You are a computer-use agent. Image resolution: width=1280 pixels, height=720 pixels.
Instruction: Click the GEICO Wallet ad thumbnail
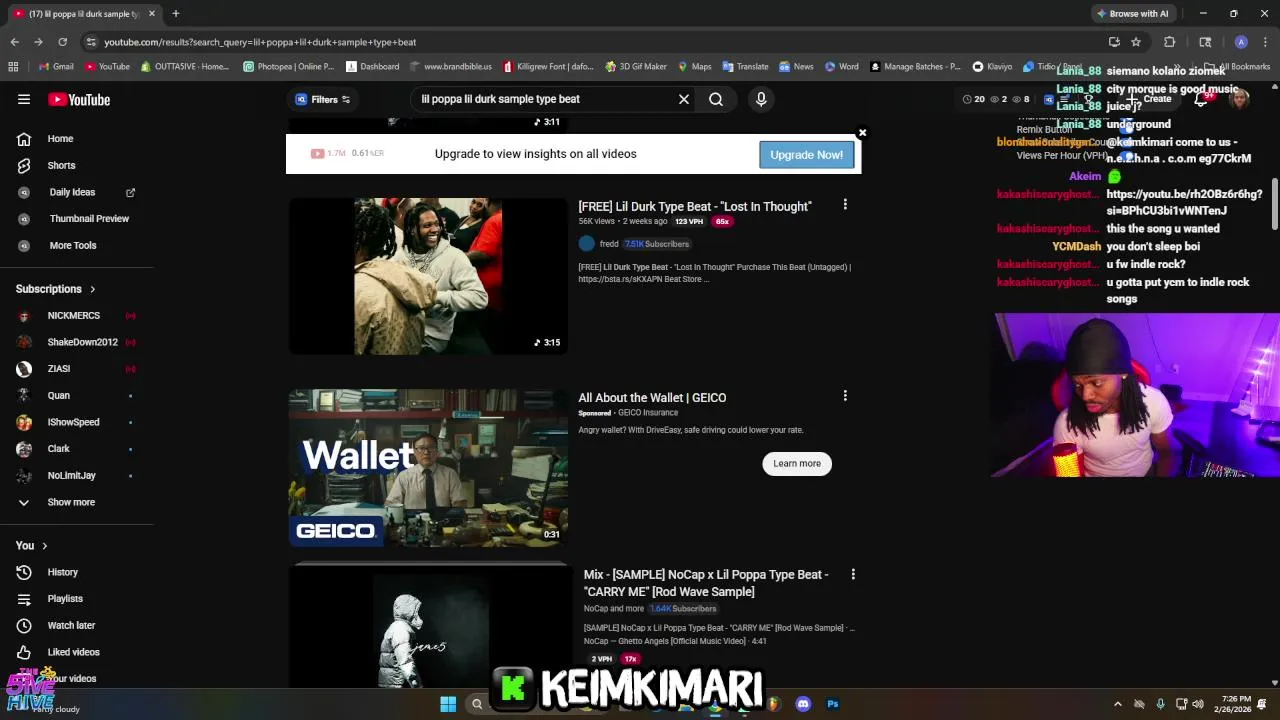428,468
